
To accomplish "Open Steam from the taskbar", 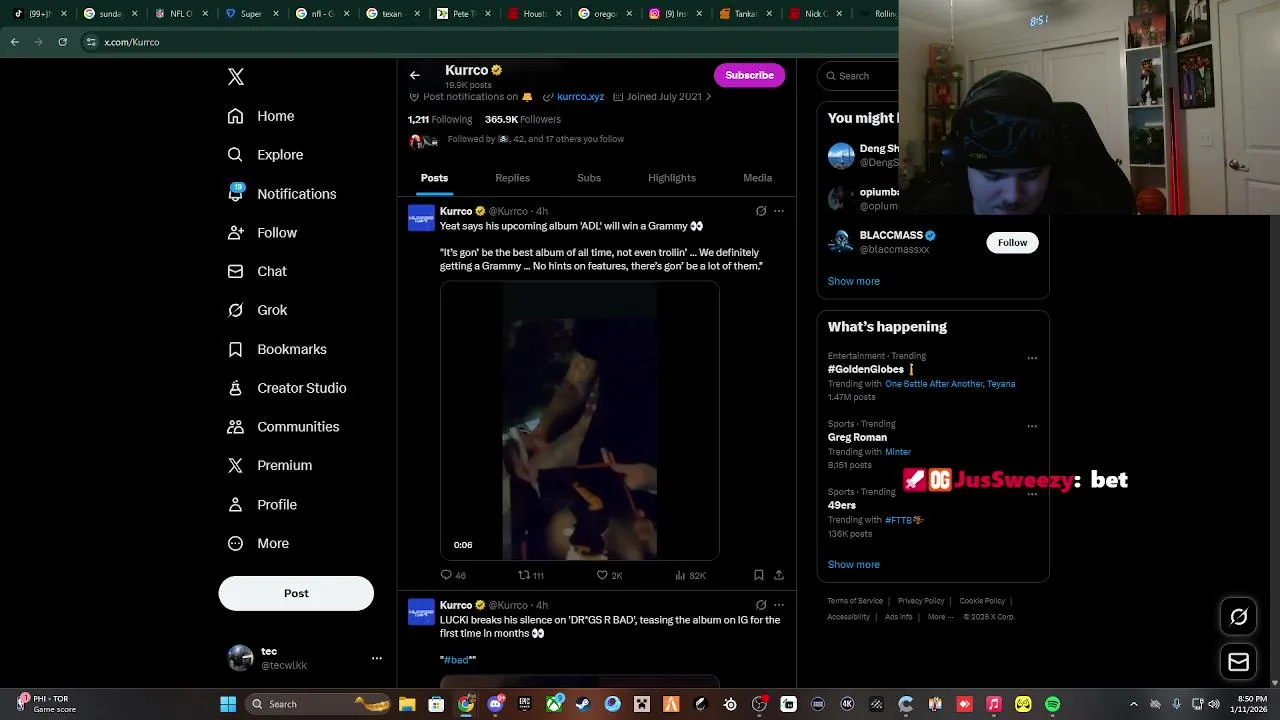I will pos(583,704).
